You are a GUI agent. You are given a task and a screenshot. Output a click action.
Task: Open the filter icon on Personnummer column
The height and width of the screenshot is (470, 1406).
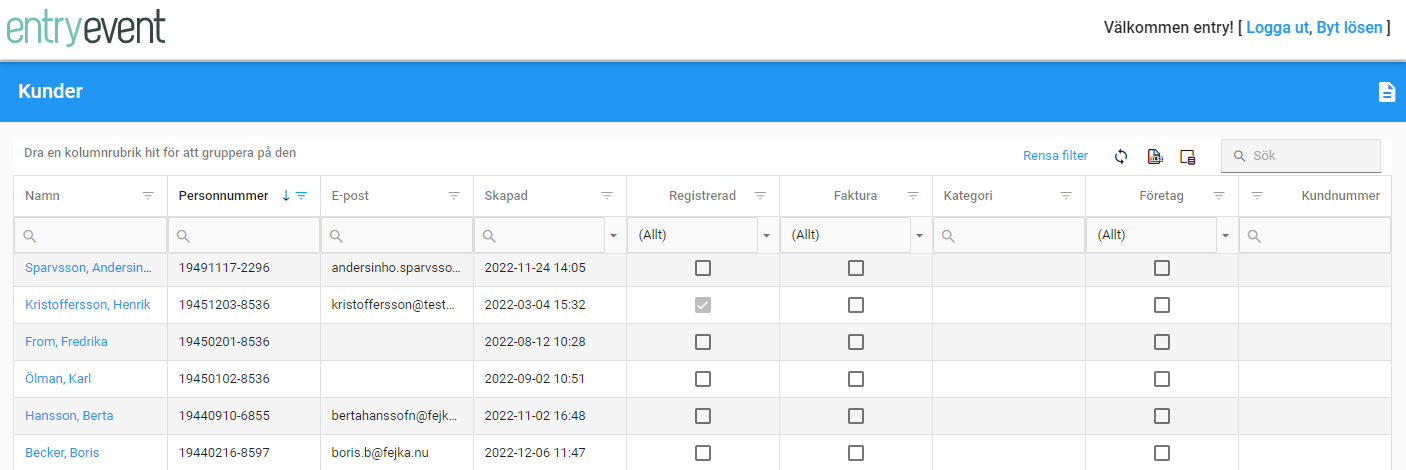pyautogui.click(x=301, y=196)
